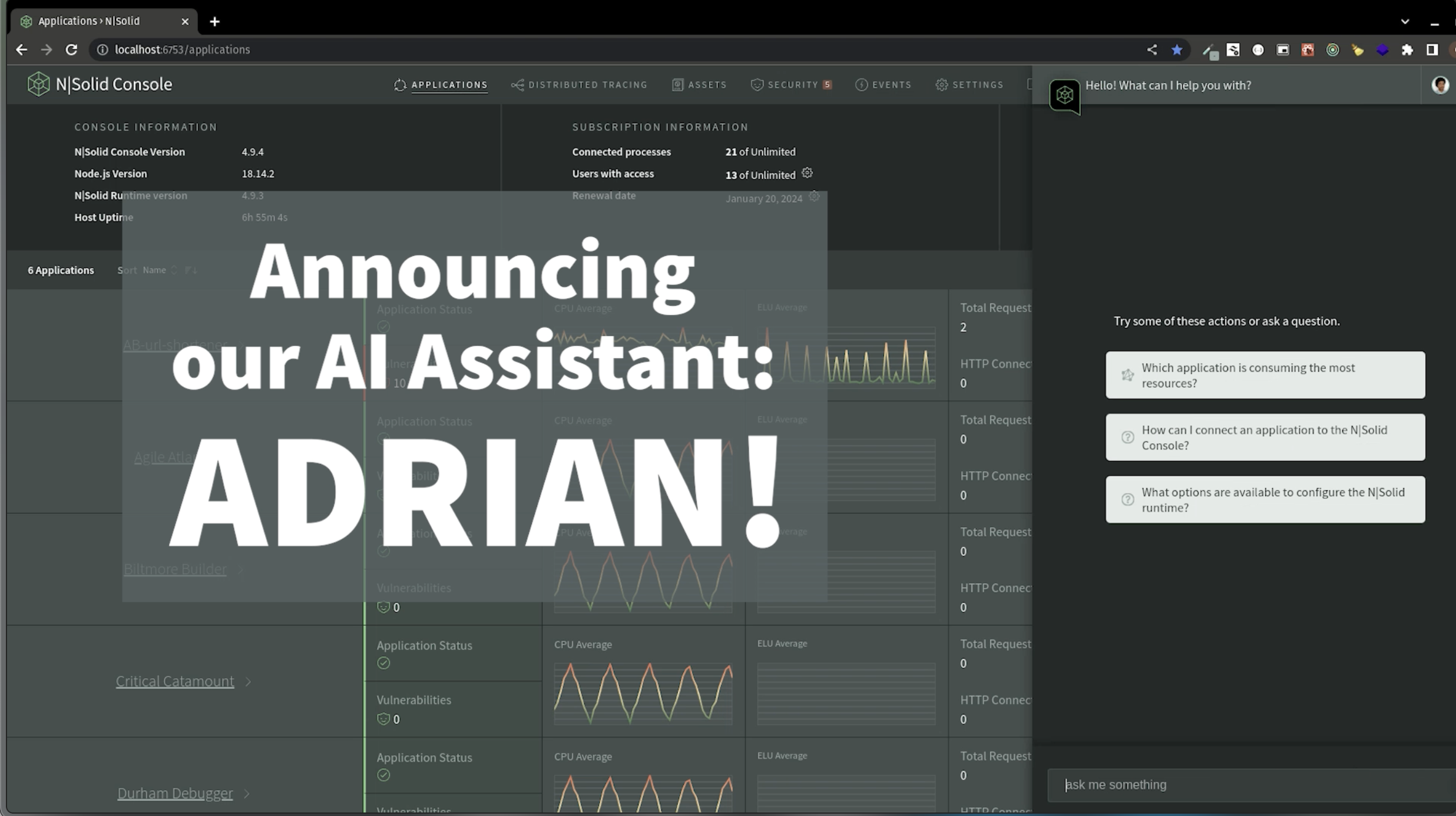
Task: Click the N|Solid Console logo icon
Action: pos(38,84)
